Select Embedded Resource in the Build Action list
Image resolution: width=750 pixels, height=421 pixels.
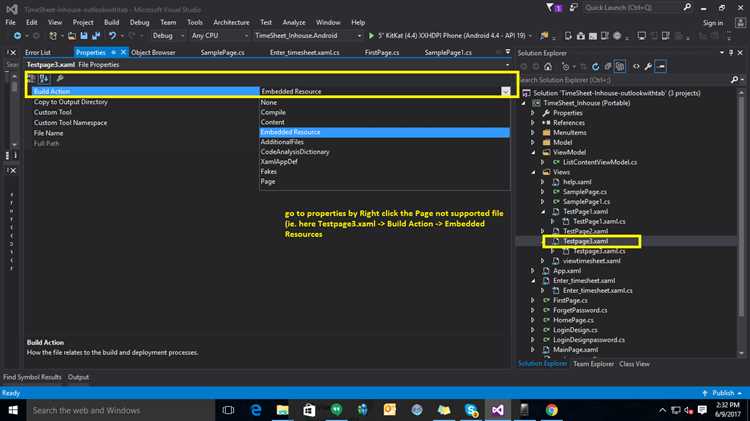click(385, 132)
